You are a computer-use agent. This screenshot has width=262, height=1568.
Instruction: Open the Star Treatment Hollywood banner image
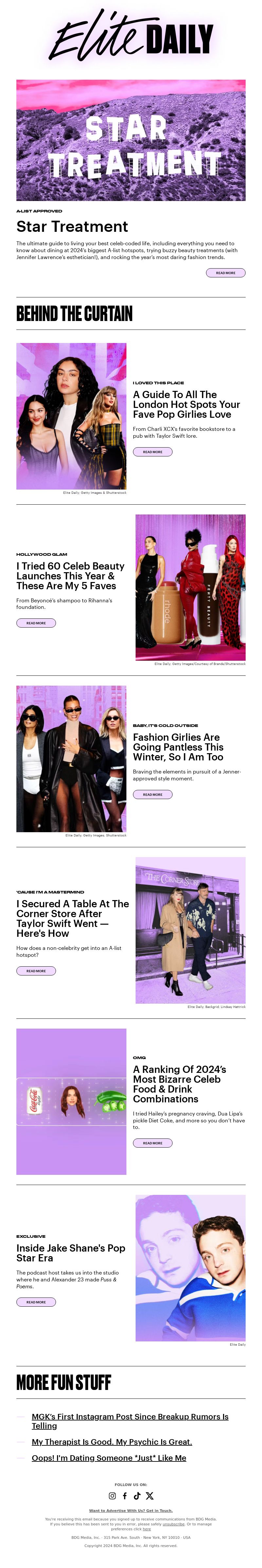[x=131, y=140]
